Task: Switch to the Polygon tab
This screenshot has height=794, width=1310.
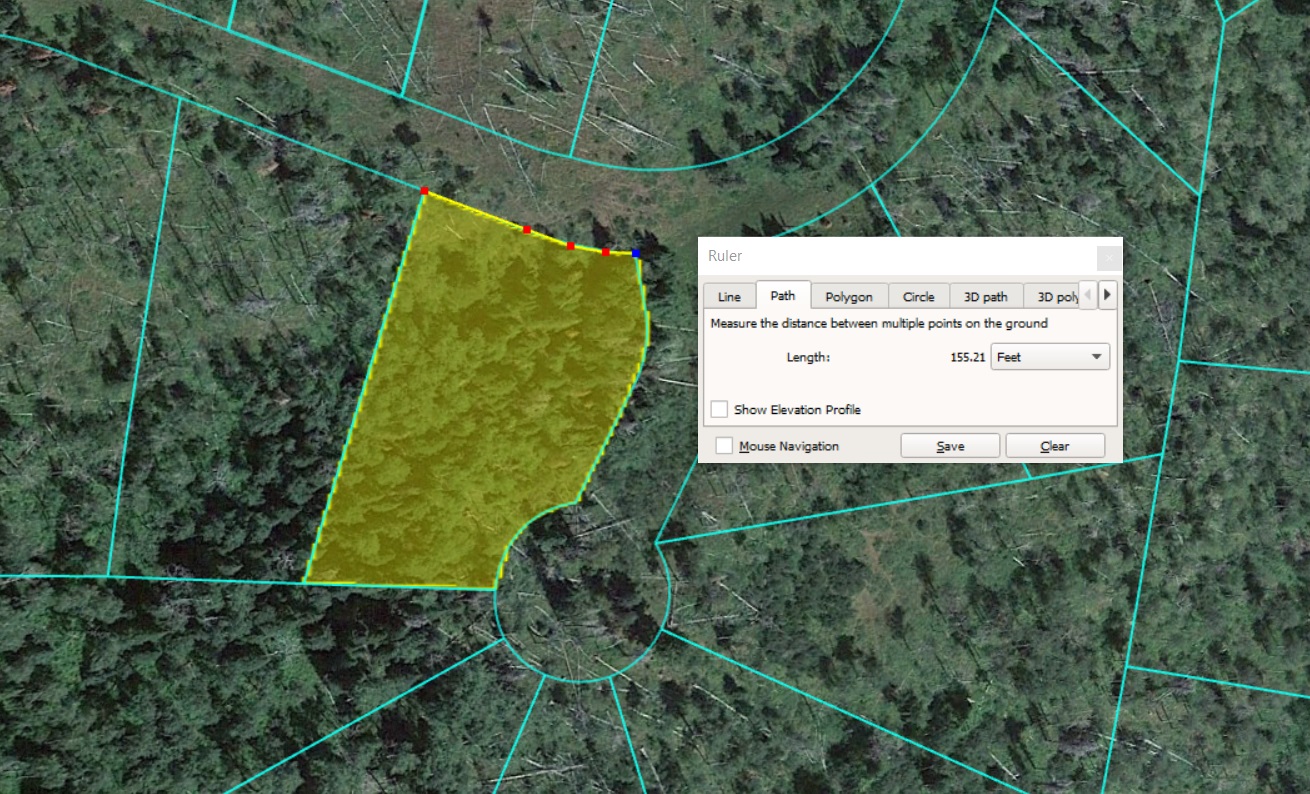Action: click(849, 296)
